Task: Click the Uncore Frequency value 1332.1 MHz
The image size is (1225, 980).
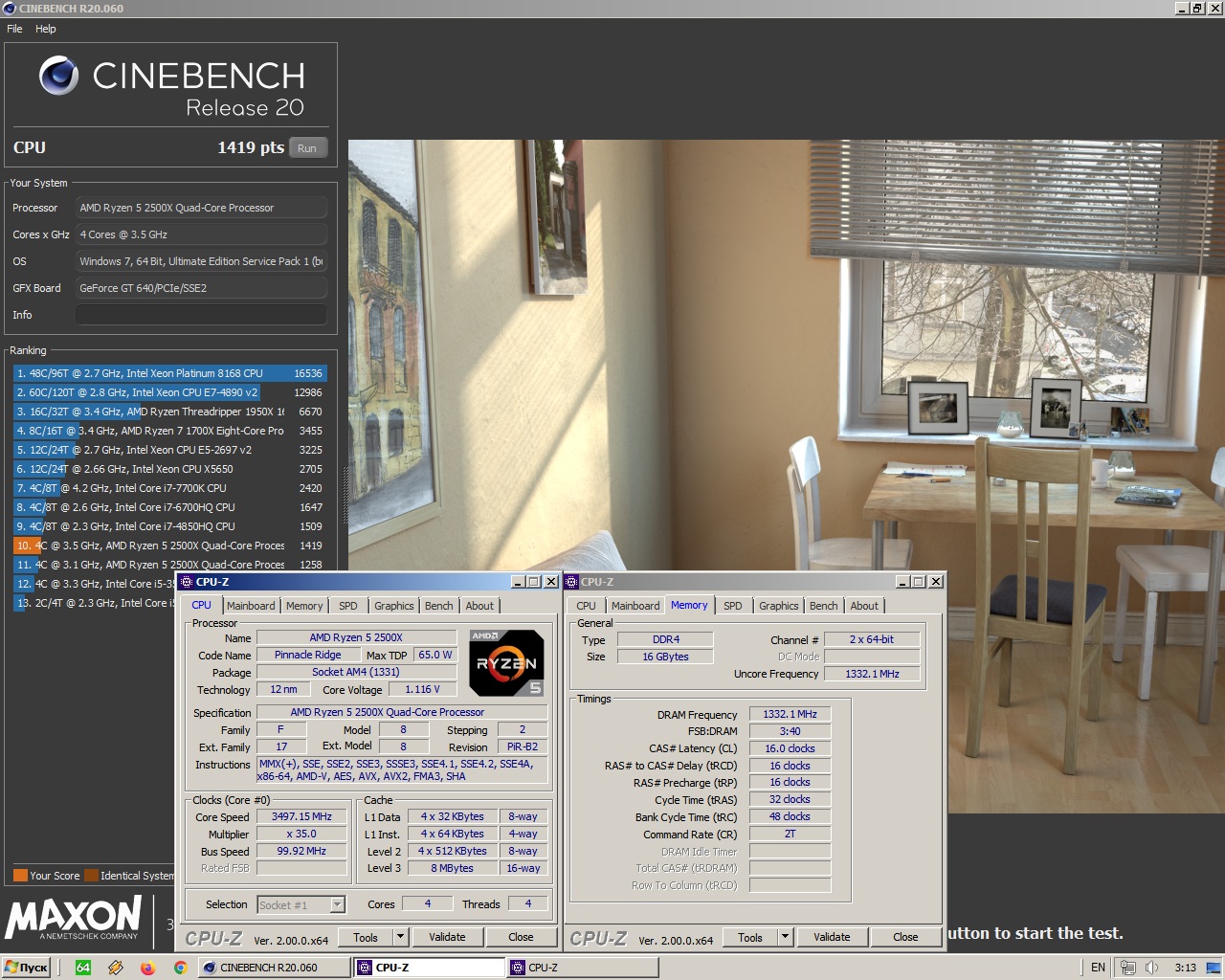Action: tap(872, 675)
